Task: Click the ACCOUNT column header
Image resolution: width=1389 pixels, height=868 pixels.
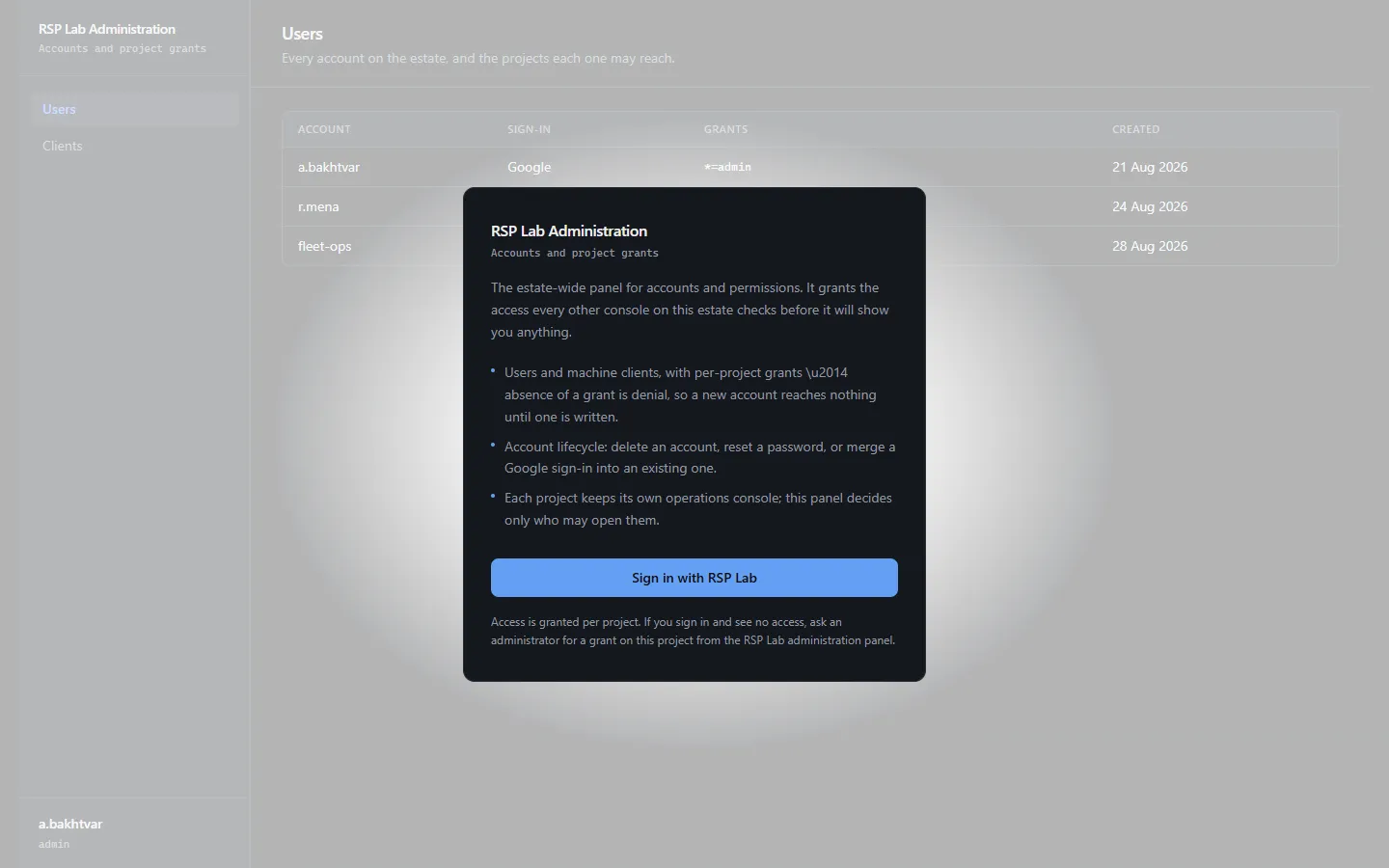Action: (x=324, y=129)
